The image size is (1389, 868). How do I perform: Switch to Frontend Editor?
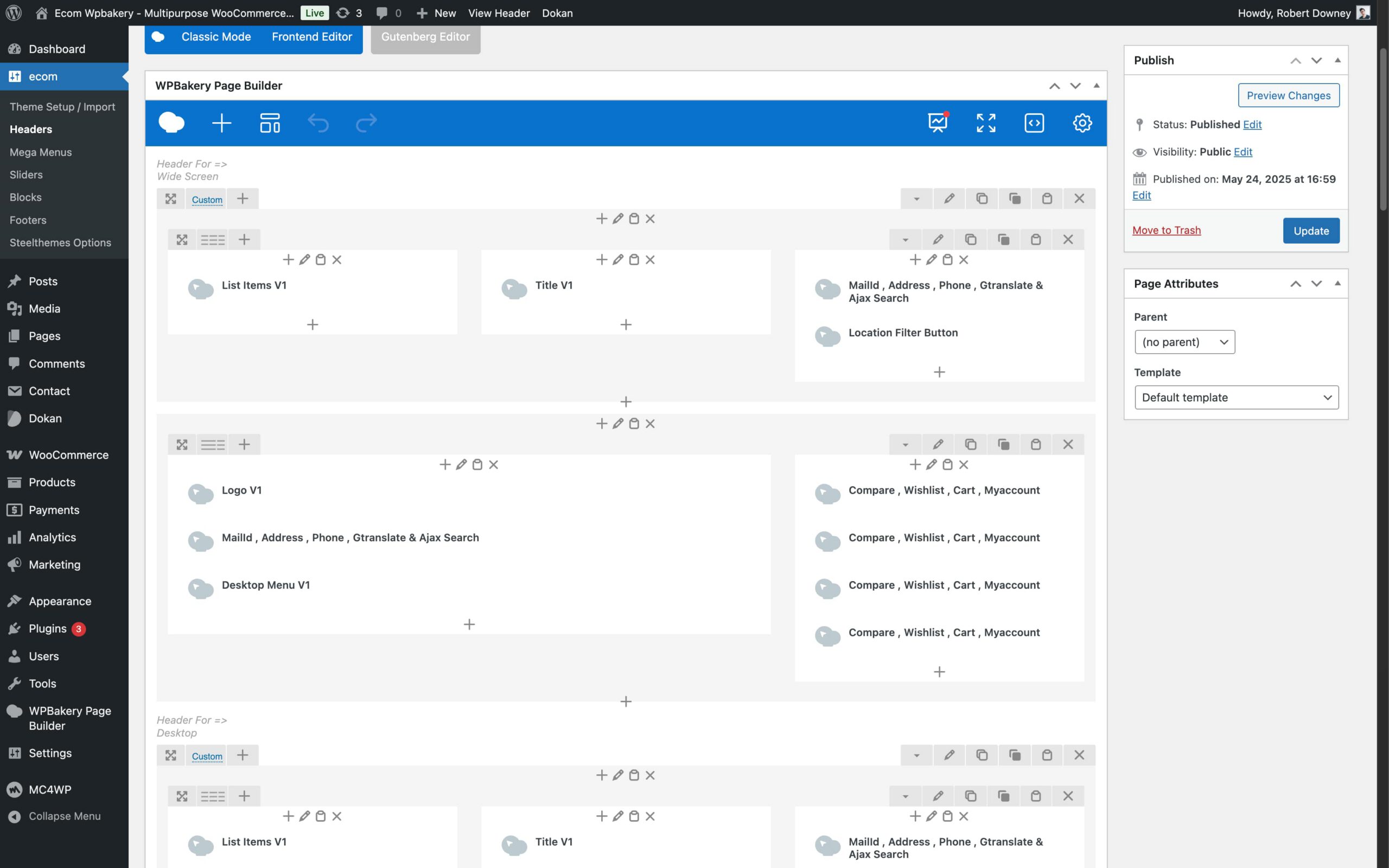click(x=311, y=37)
